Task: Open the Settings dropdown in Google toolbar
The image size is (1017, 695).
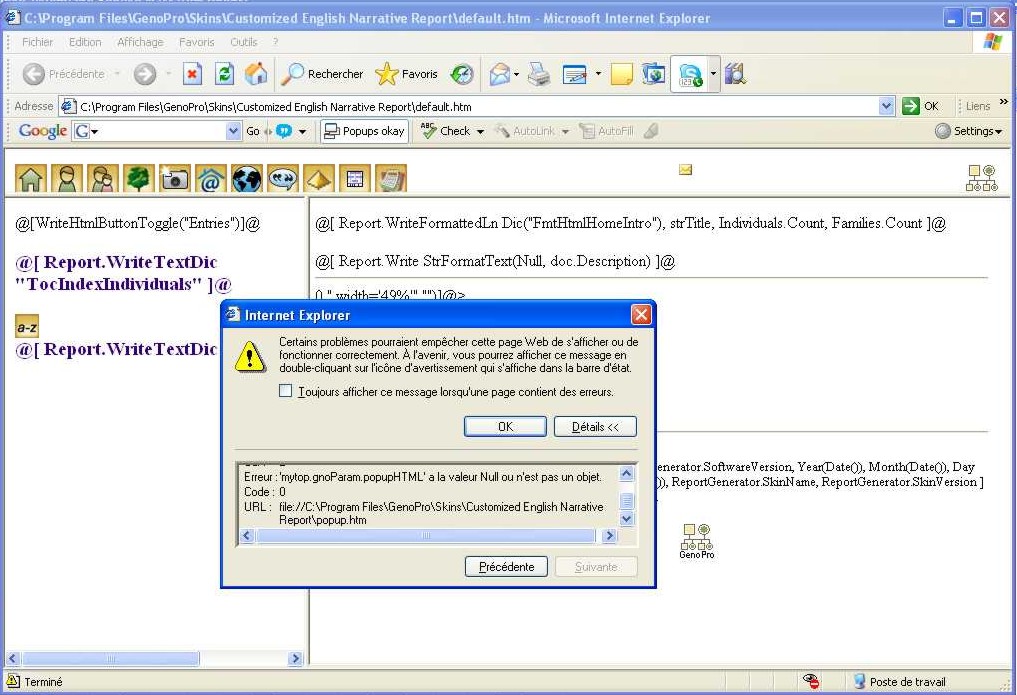Action: [969, 131]
